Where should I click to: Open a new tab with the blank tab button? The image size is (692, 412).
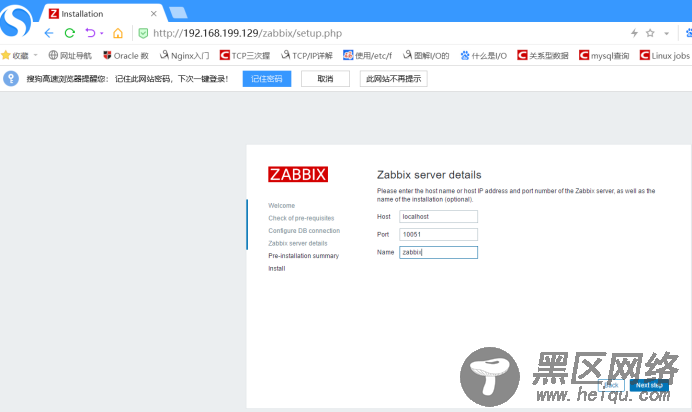click(178, 13)
